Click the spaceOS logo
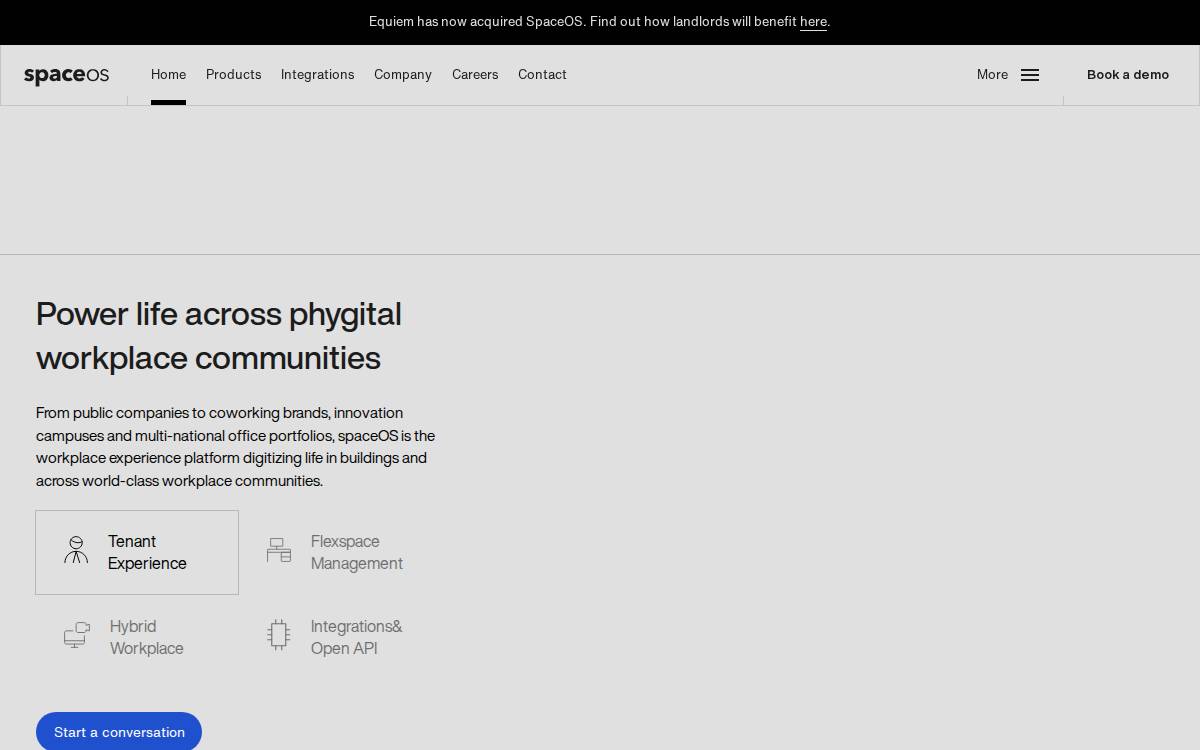Viewport: 1200px width, 750px height. click(x=66, y=75)
